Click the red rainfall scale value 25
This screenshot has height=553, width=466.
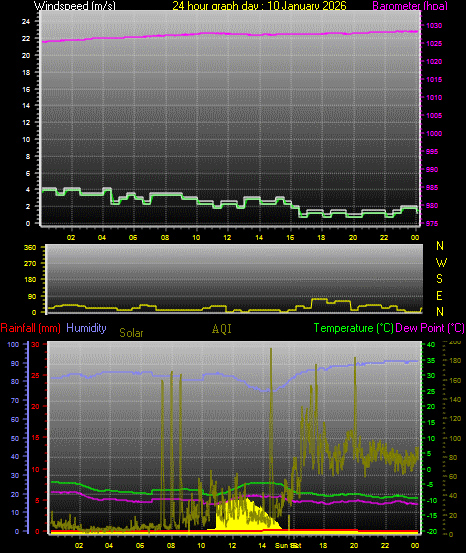(x=35, y=376)
